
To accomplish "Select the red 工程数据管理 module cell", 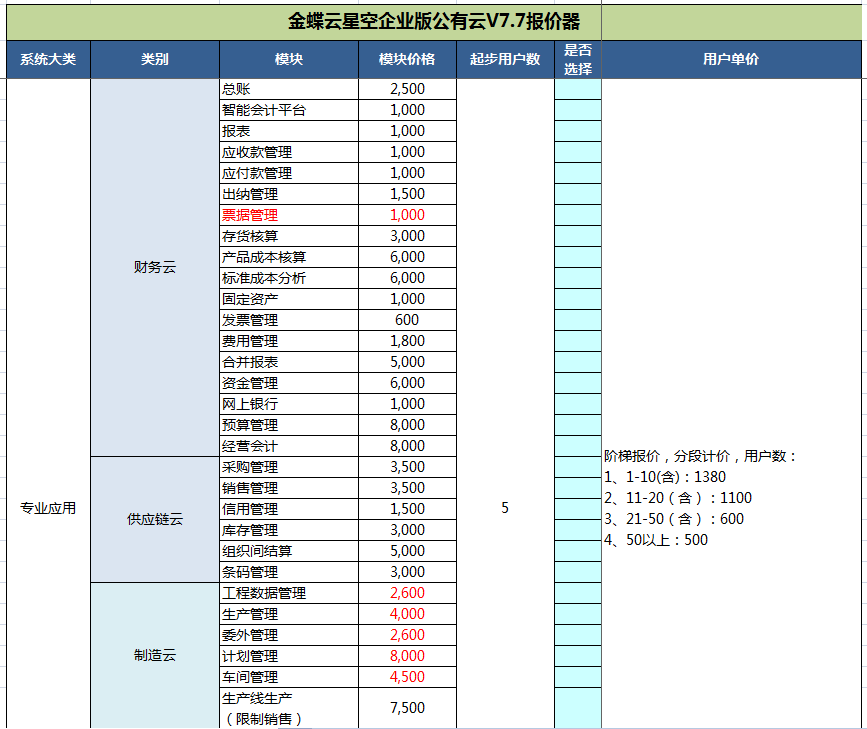I will click(x=289, y=593).
